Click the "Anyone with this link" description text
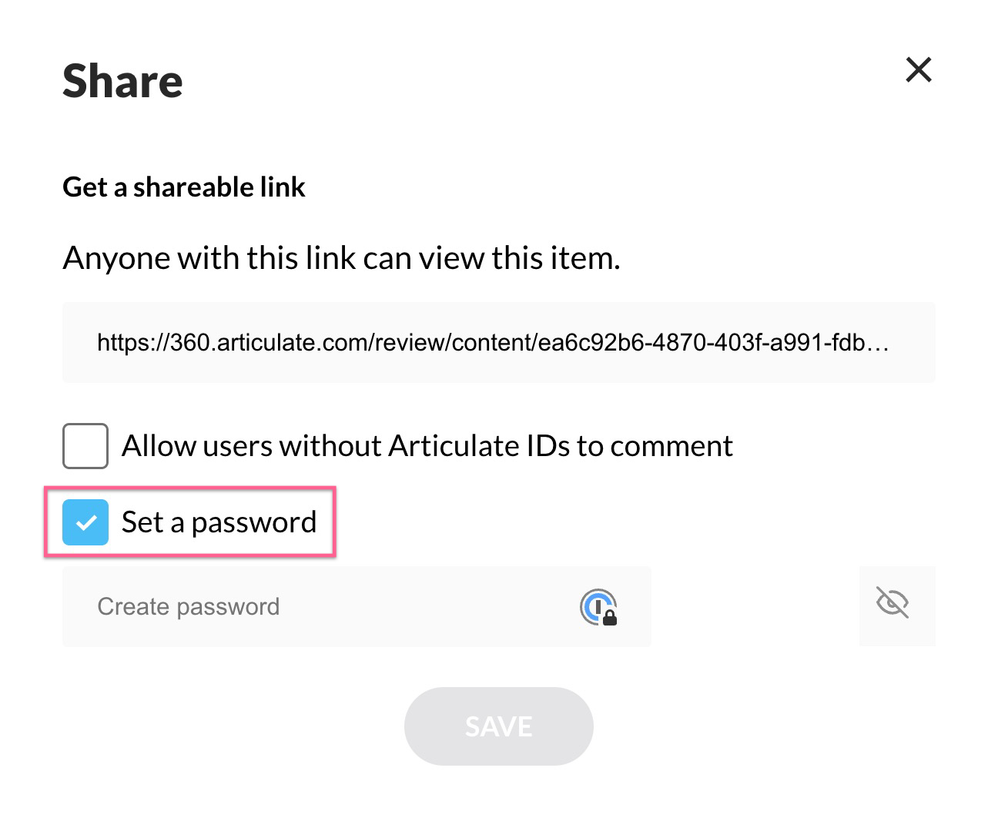Image resolution: width=998 pixels, height=829 pixels. coord(341,259)
